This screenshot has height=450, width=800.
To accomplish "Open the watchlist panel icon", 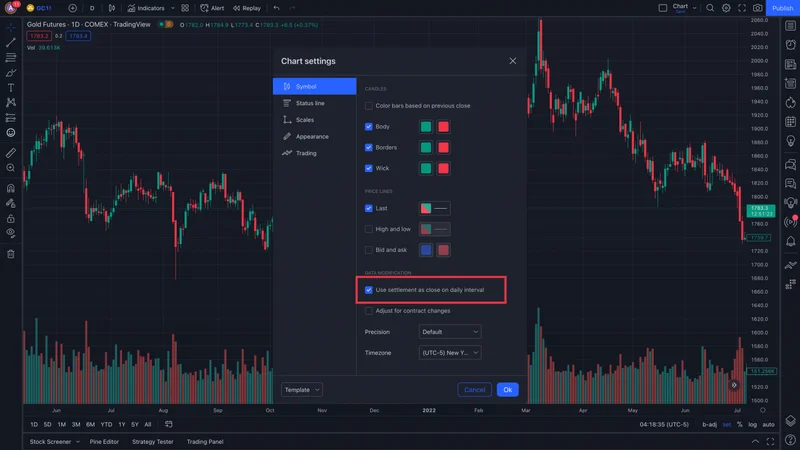I will 790,26.
